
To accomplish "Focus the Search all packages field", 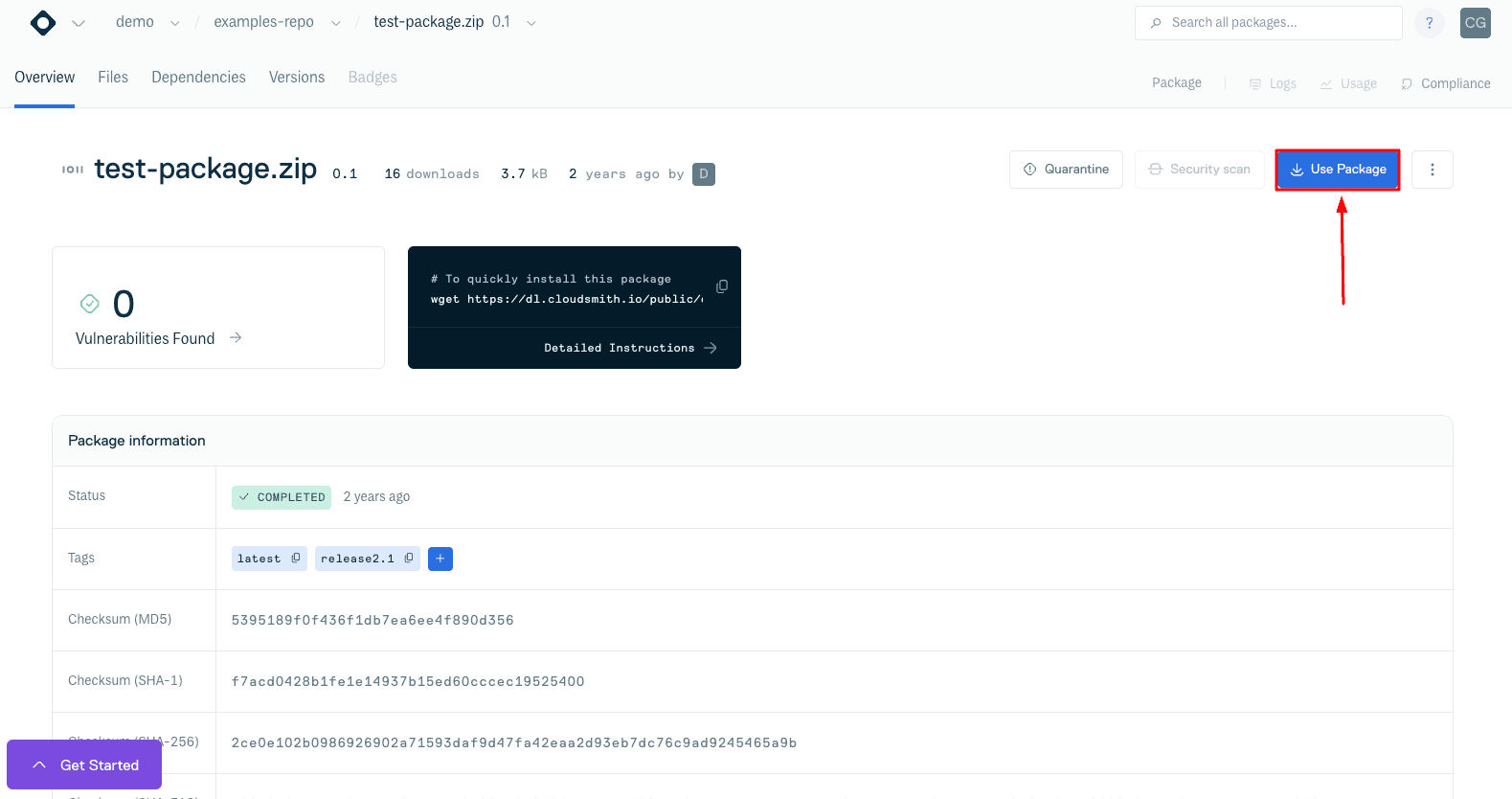I will (1269, 23).
